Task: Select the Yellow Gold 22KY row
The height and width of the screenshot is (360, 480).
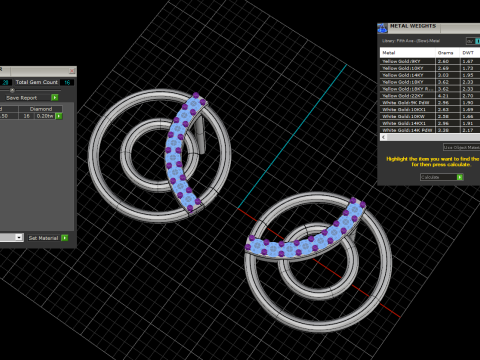Action: coord(430,96)
